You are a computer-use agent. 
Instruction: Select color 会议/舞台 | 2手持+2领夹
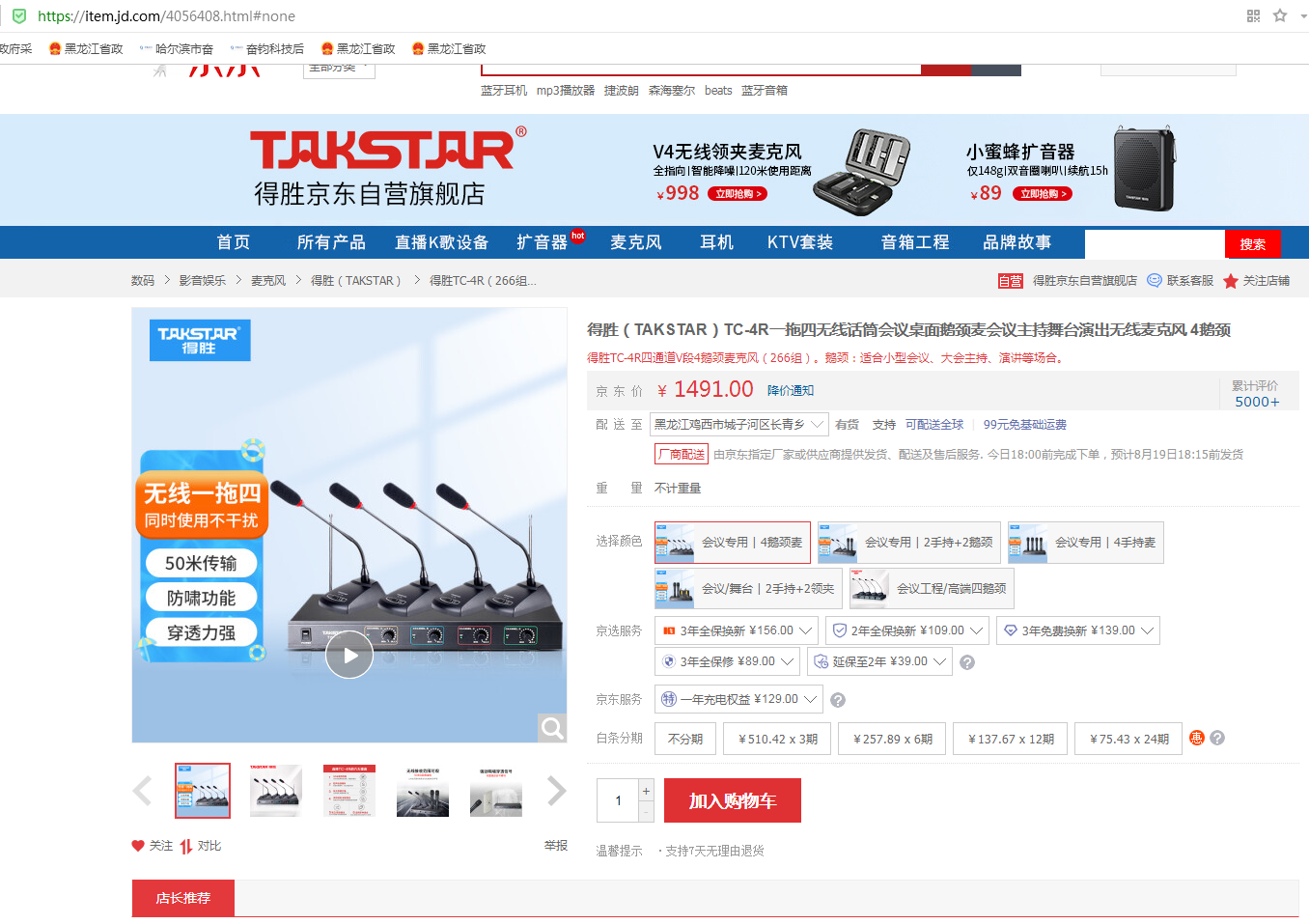(748, 588)
